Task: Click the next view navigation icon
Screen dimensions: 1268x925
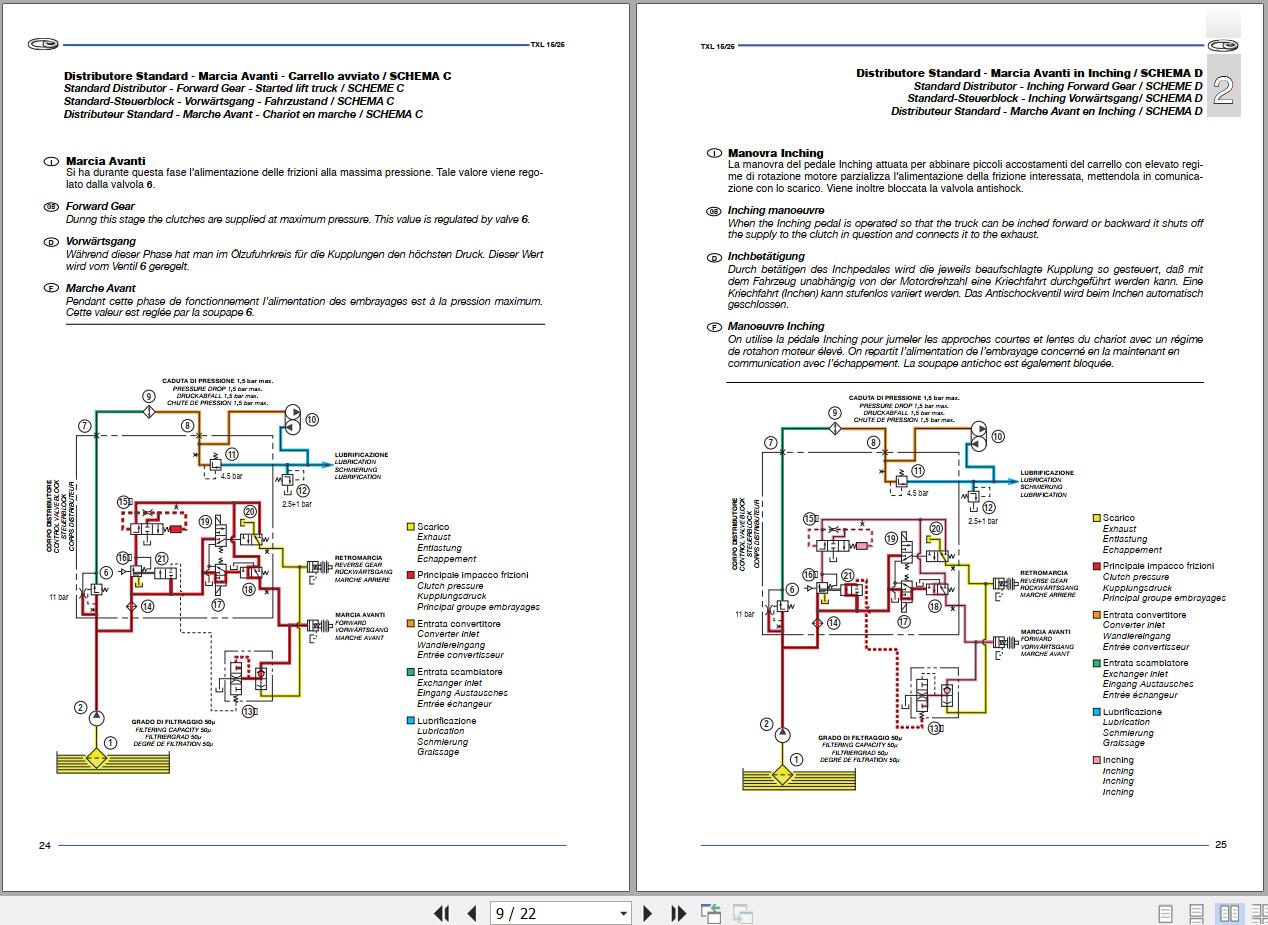Action: click(742, 913)
